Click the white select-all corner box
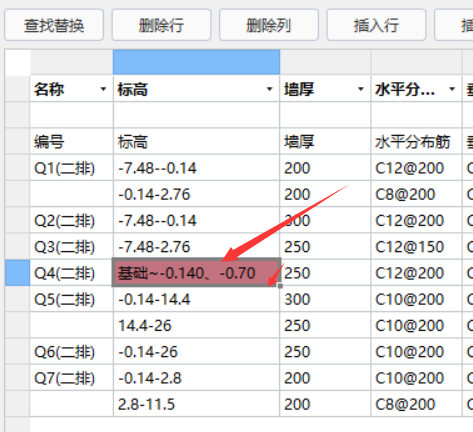The height and width of the screenshot is (432, 473). pyautogui.click(x=17, y=62)
